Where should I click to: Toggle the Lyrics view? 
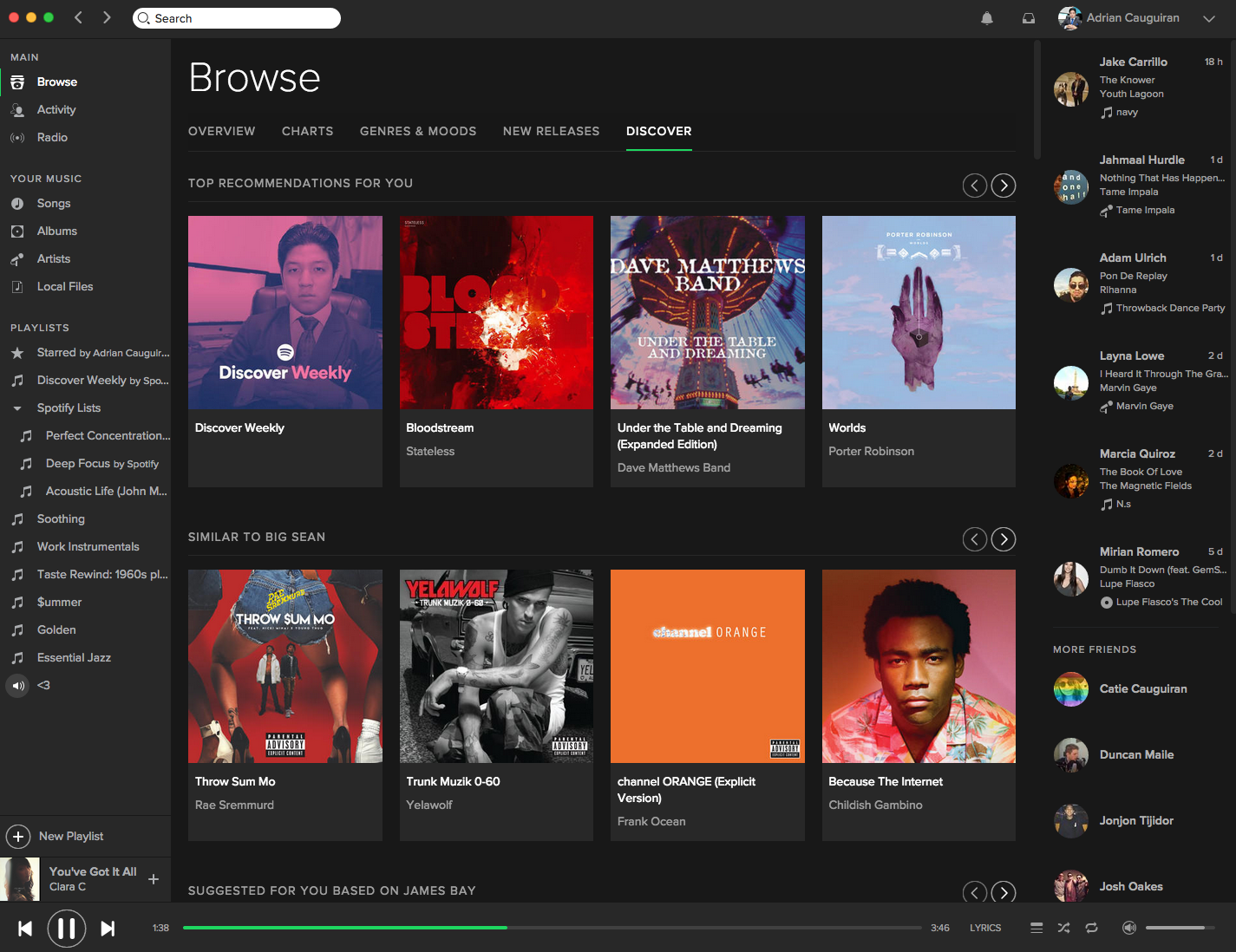985,928
